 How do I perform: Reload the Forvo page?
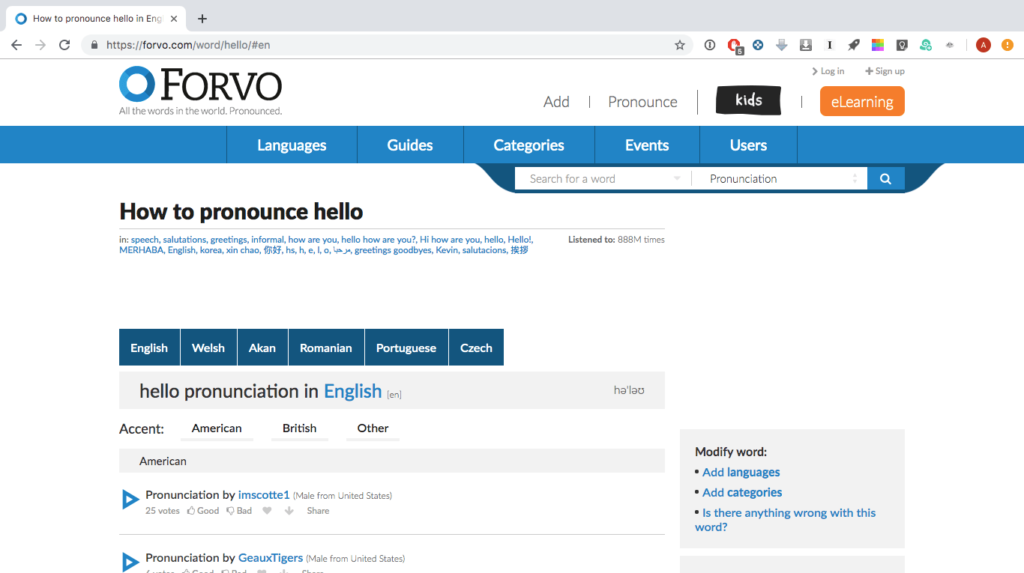click(65, 45)
